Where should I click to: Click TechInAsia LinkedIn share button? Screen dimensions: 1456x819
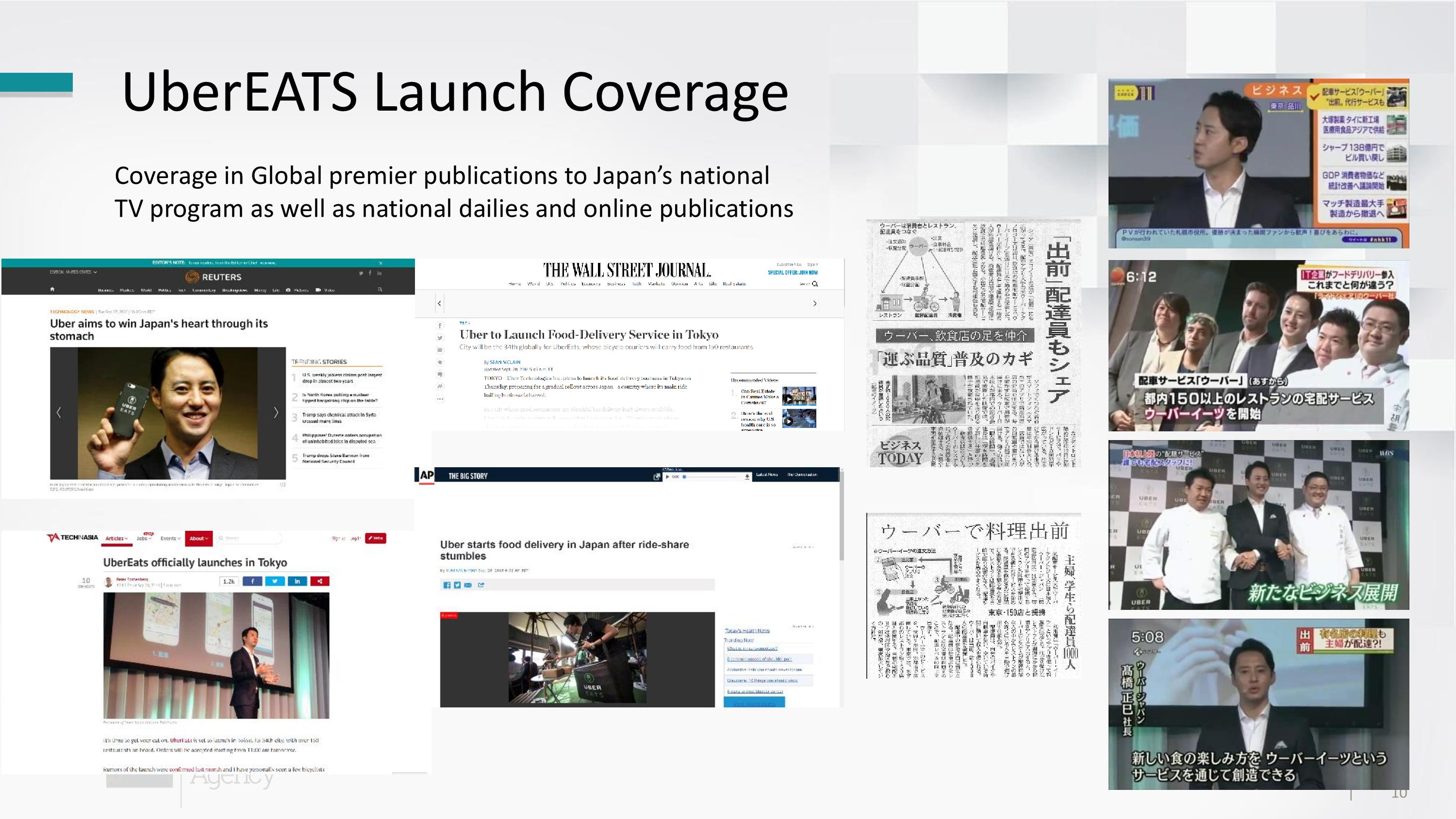coord(298,581)
